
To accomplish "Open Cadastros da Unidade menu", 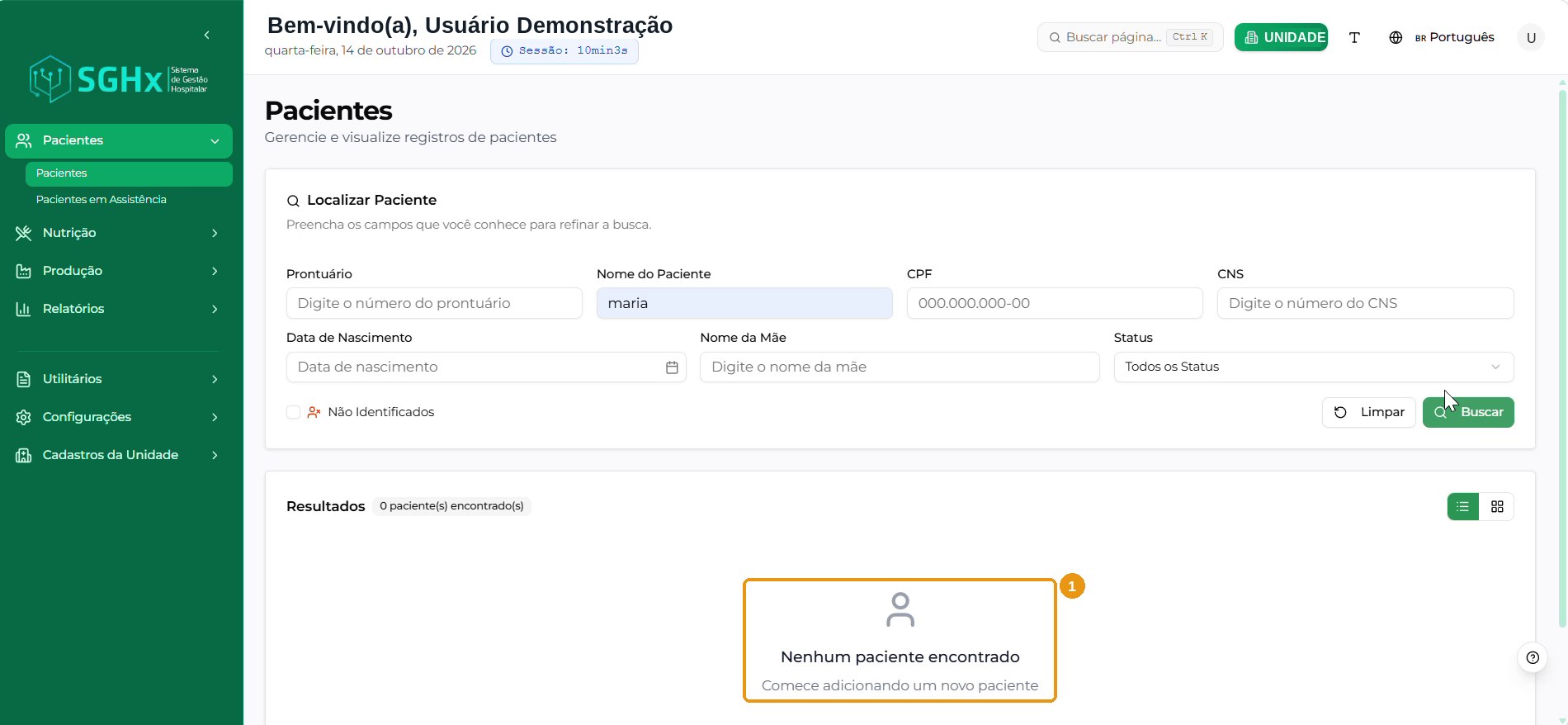I will [x=119, y=455].
